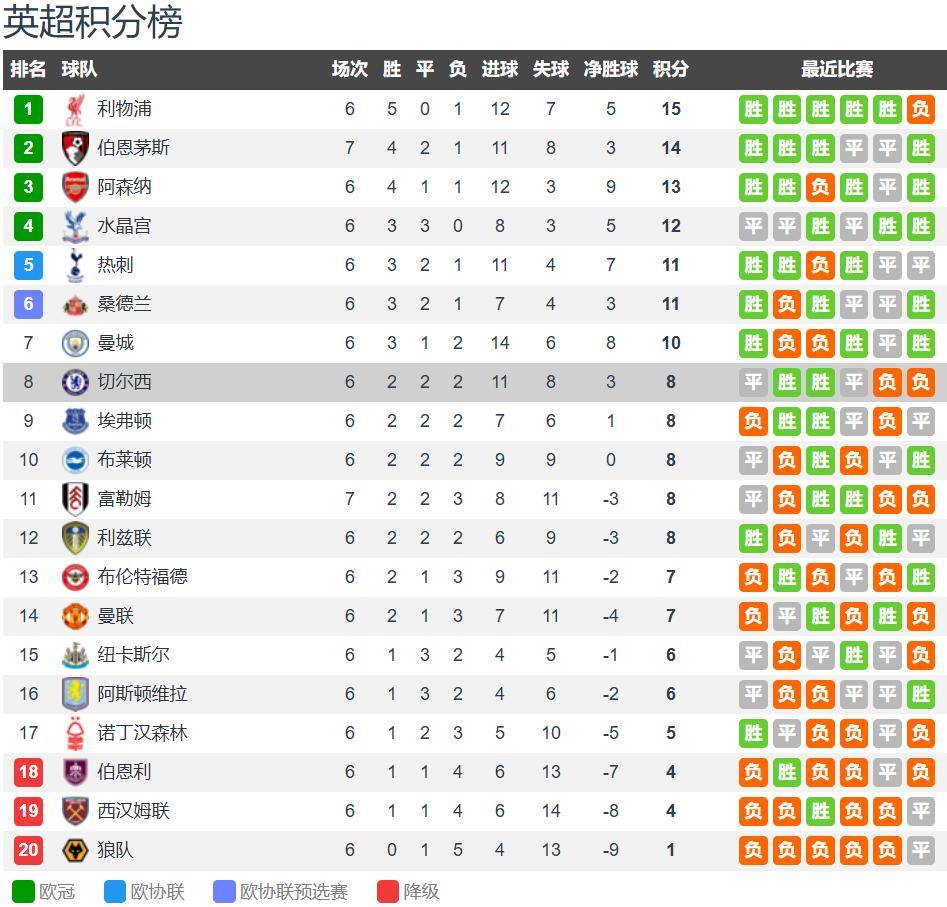Image resolution: width=947 pixels, height=907 pixels.
Task: Open the 桑德兰 team link
Action: 124,304
